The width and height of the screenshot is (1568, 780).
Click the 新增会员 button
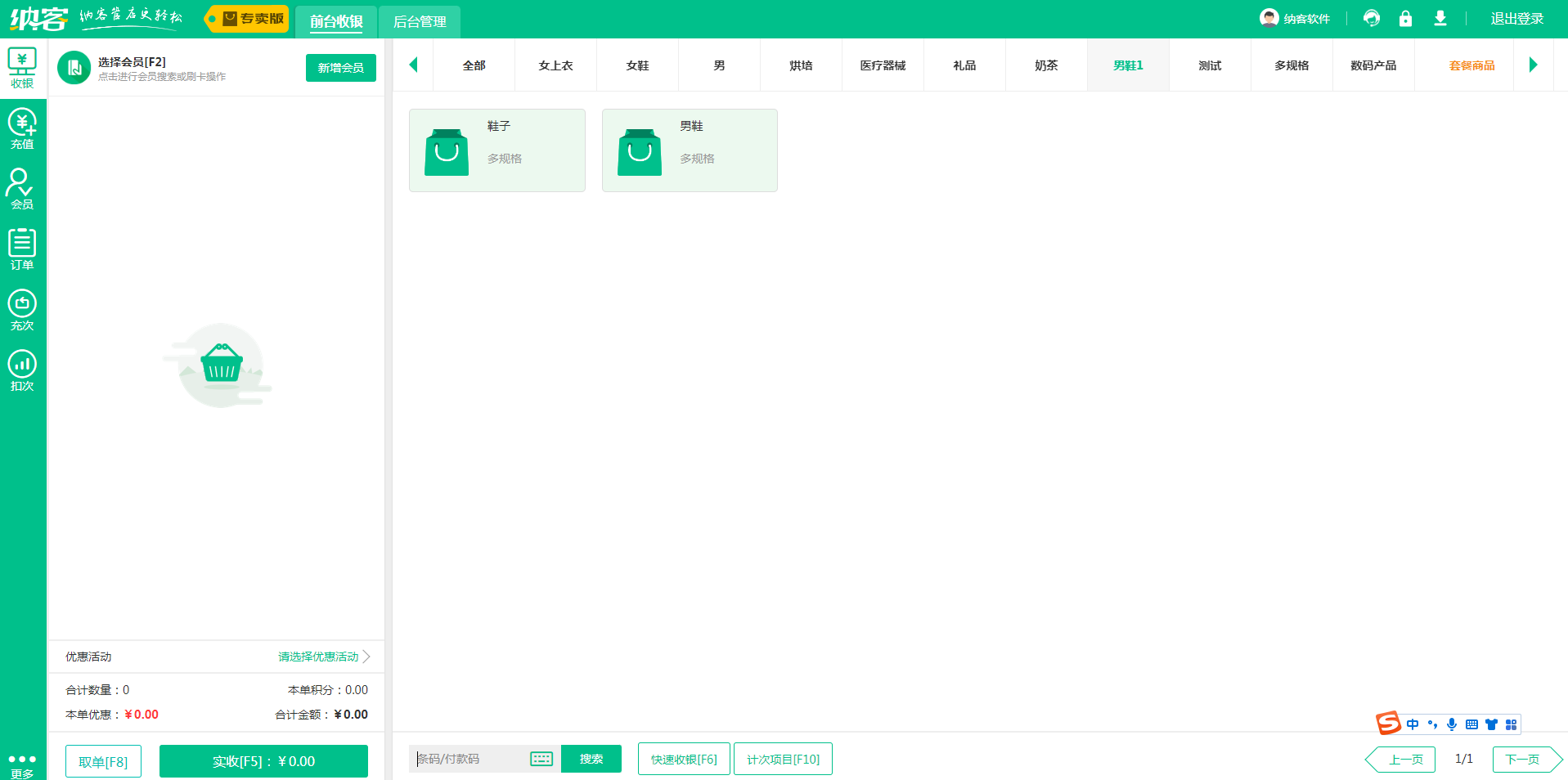coord(341,68)
